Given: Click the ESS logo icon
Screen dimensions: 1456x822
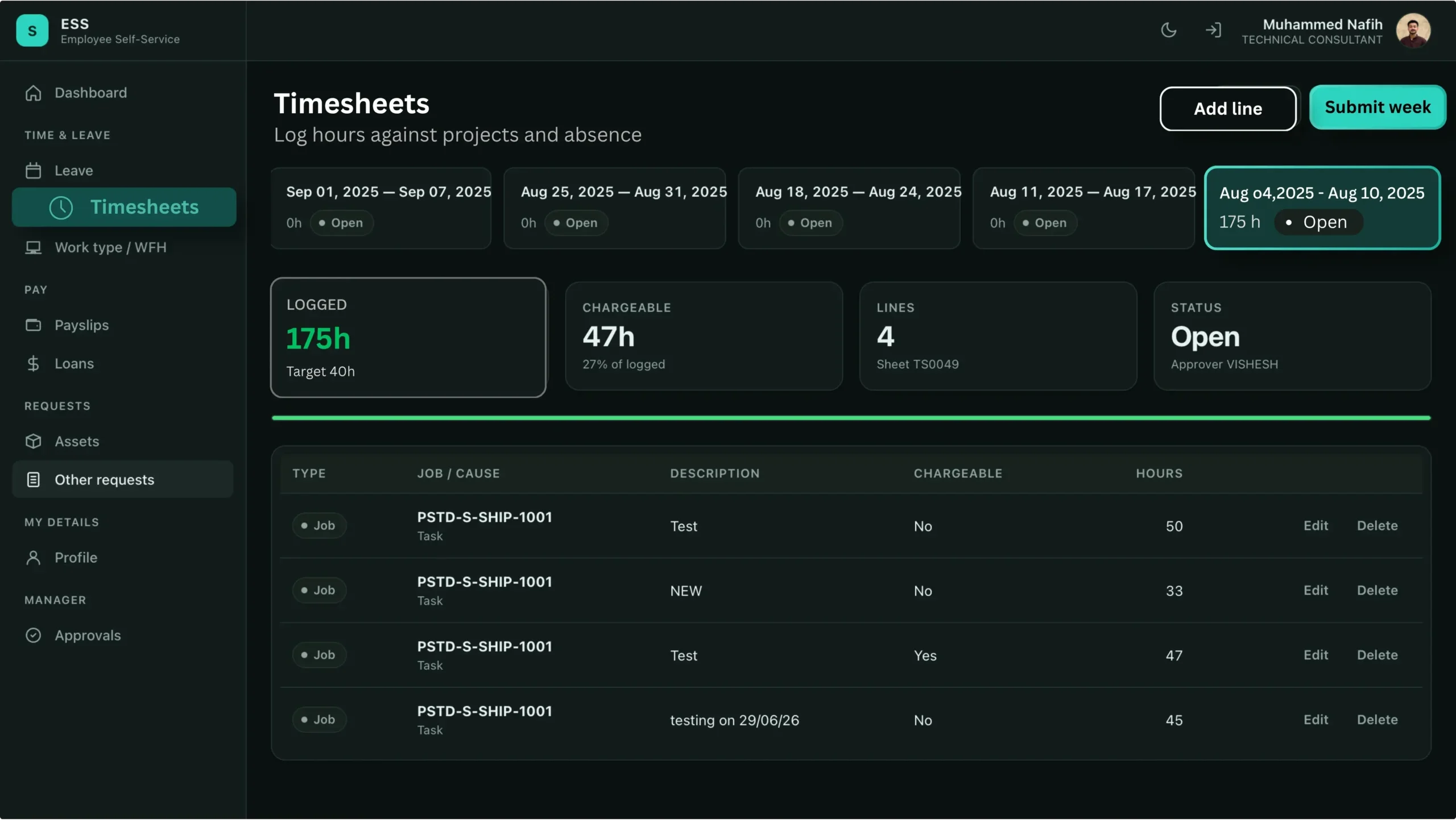Looking at the screenshot, I should (x=32, y=31).
